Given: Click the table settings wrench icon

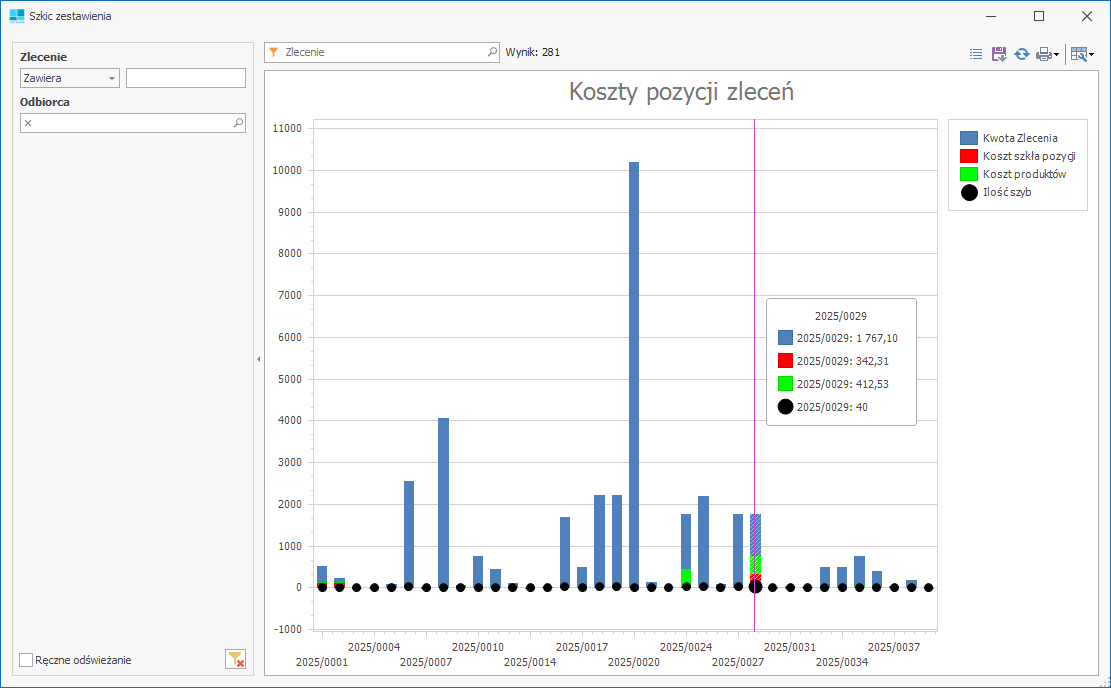Looking at the screenshot, I should tap(1078, 54).
